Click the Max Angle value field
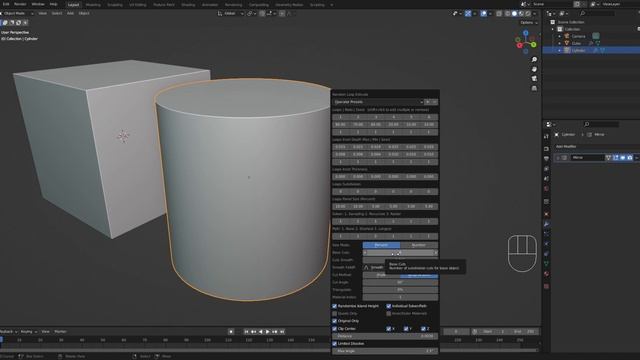The image size is (640, 360). tap(384, 351)
